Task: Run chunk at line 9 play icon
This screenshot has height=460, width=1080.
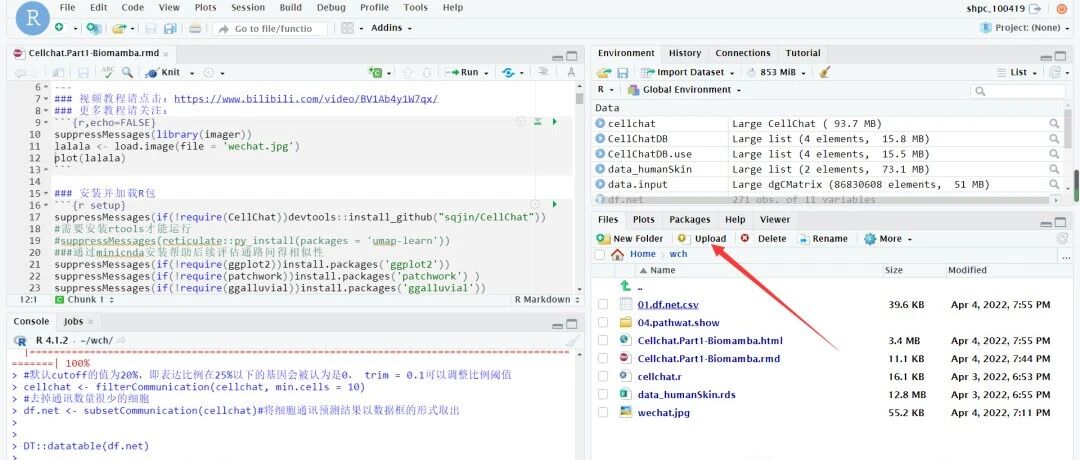Action: pos(554,122)
